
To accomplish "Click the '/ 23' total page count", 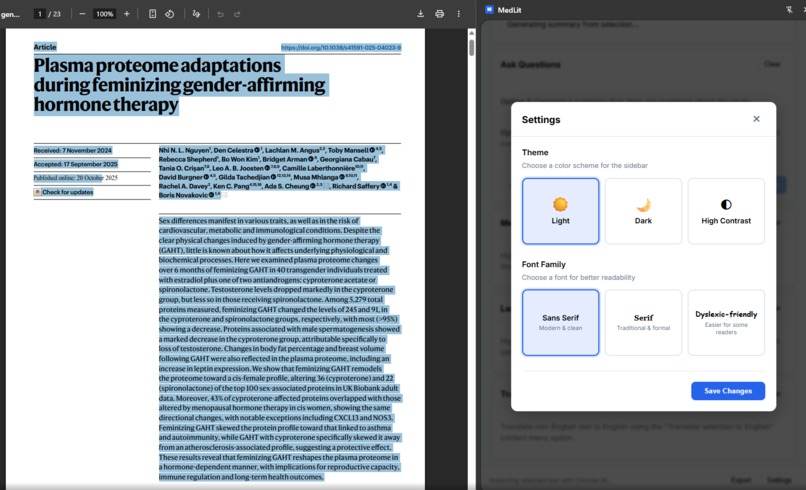I will click(x=54, y=14).
